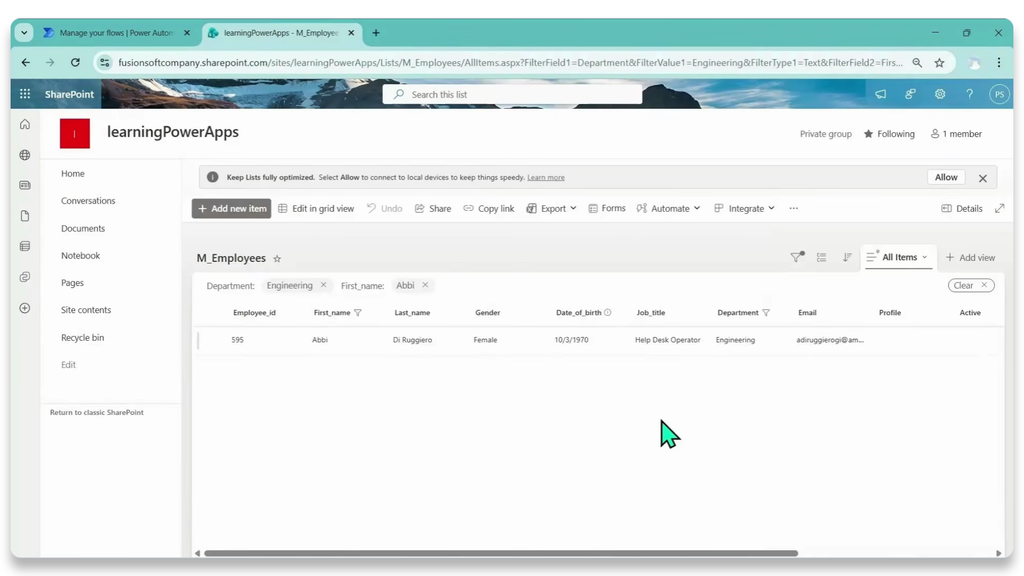Click the browser address bar URL
This screenshot has height=576, width=1024.
[x=510, y=63]
